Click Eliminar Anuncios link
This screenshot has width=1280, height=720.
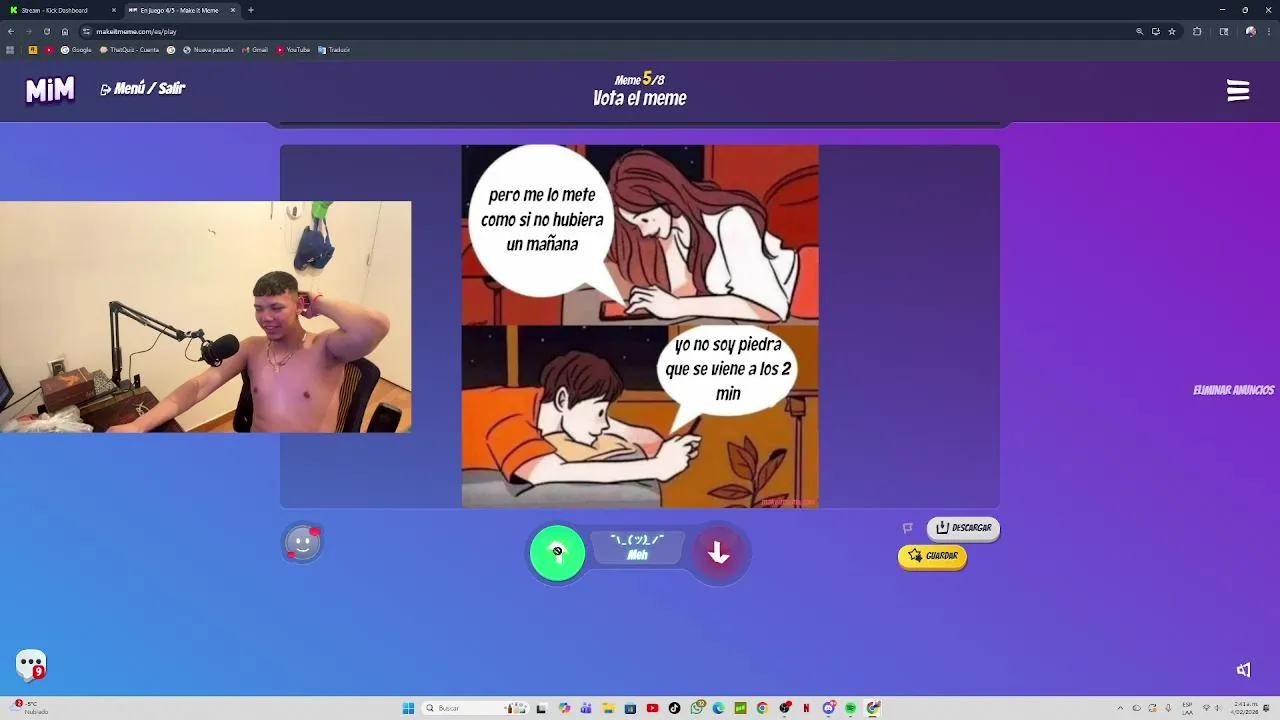click(1233, 390)
